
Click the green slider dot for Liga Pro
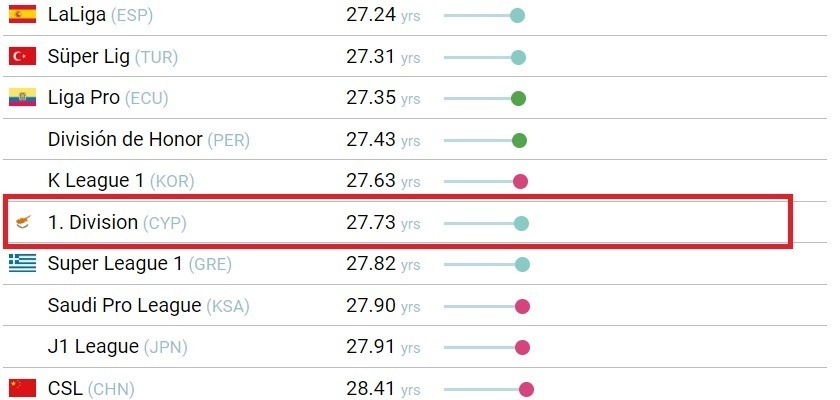tap(518, 99)
